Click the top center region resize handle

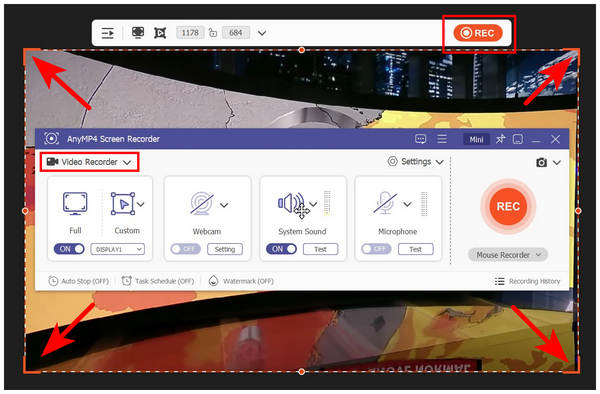[x=302, y=50]
